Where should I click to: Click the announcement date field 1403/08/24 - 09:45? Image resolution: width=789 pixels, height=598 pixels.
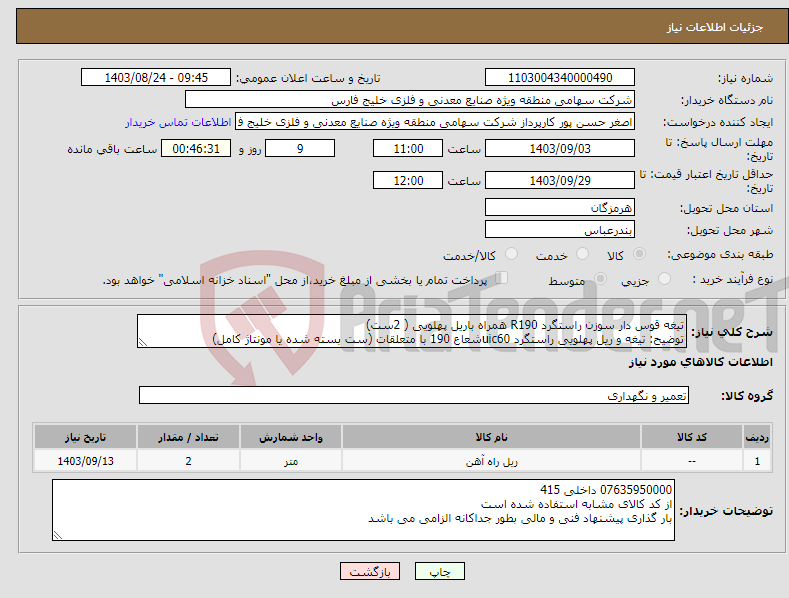coord(155,78)
